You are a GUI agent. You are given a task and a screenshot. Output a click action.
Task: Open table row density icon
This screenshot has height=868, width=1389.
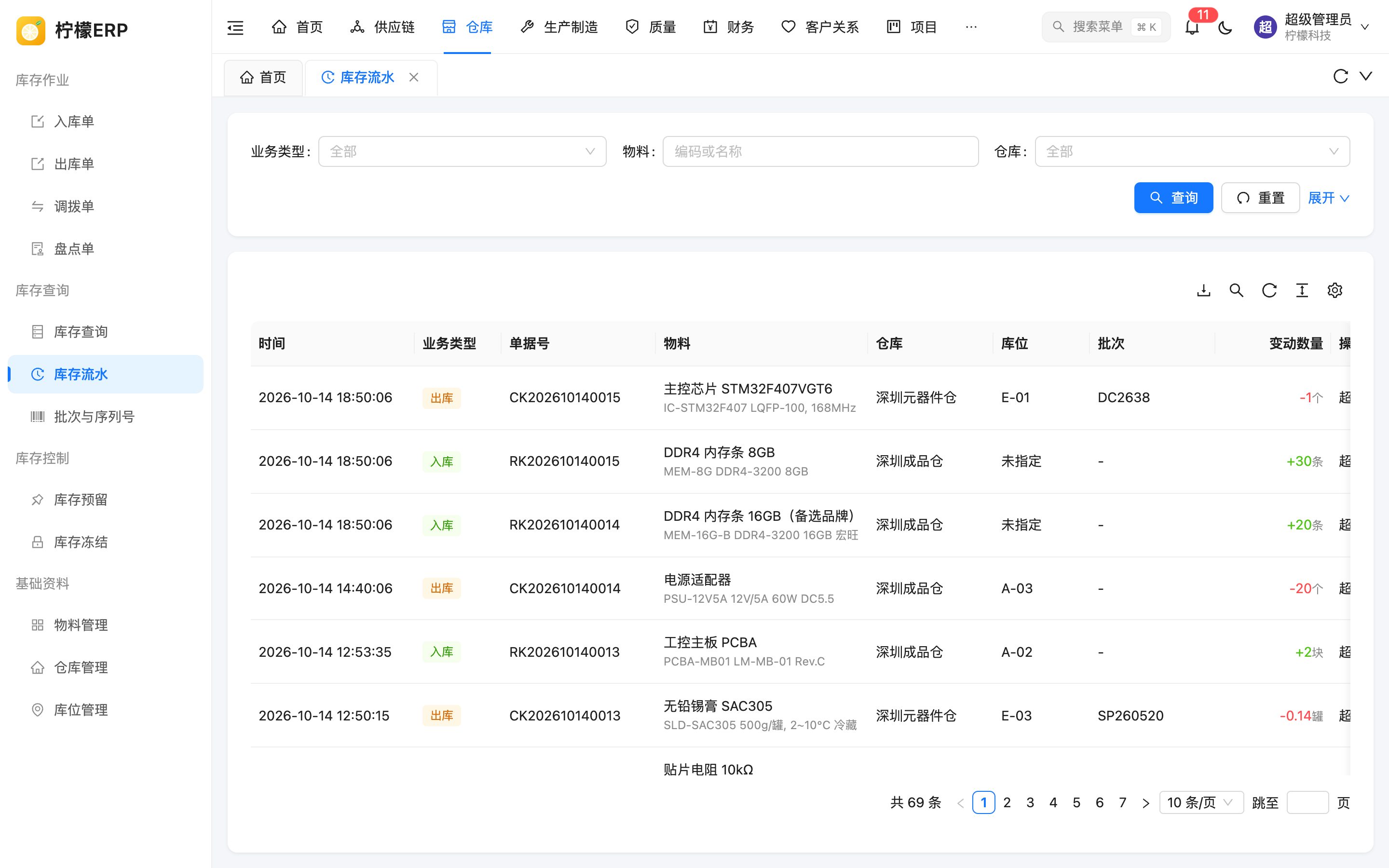(1302, 290)
